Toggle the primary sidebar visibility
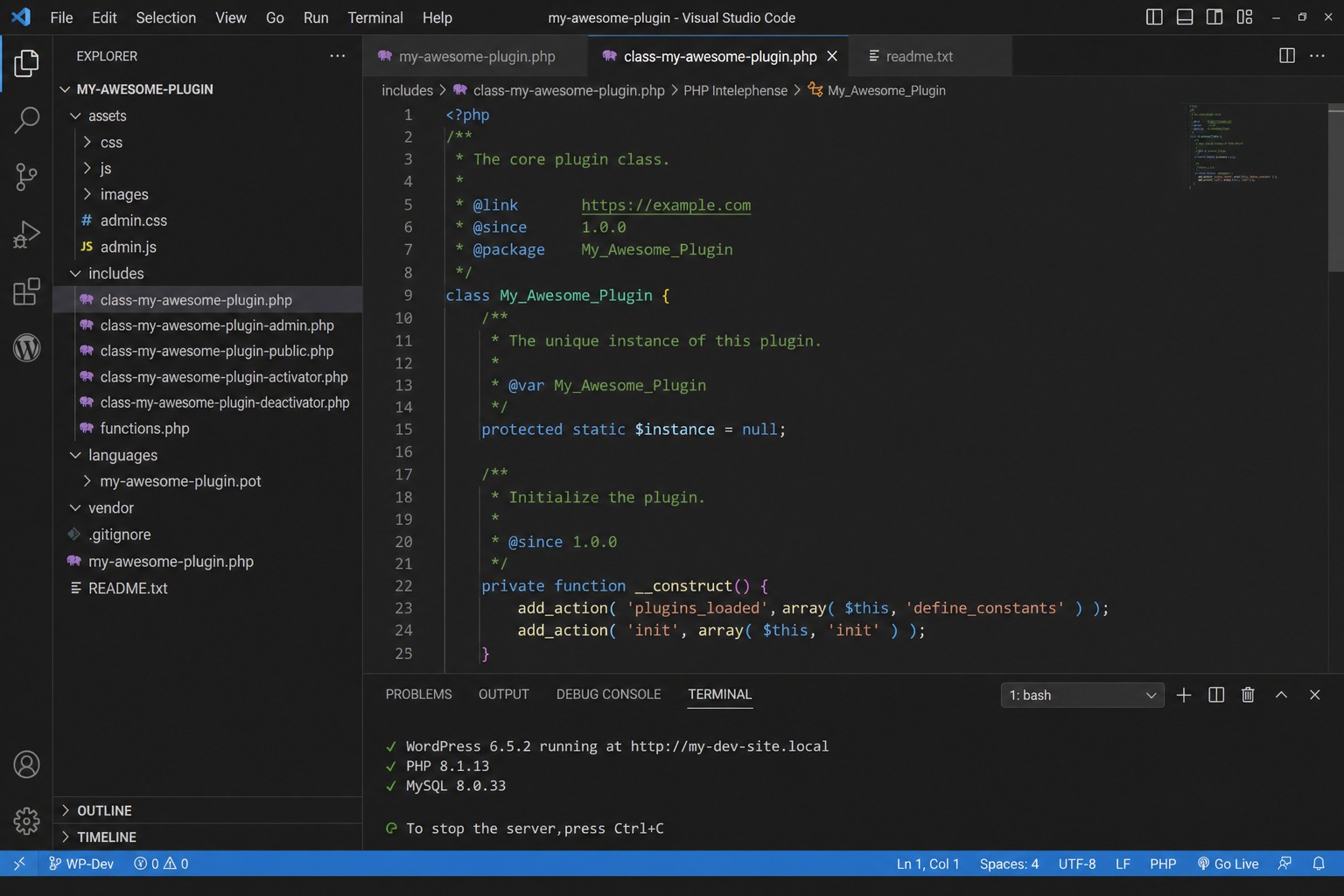The image size is (1344, 896). point(1154,17)
